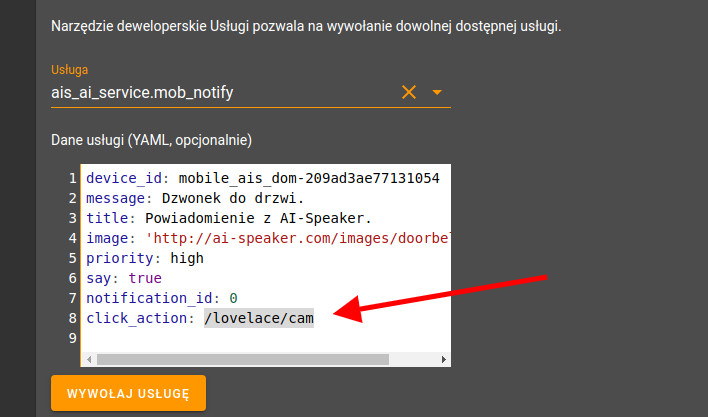This screenshot has width=708, height=417.
Task: Click the click_action key on line 8
Action: tap(136, 318)
